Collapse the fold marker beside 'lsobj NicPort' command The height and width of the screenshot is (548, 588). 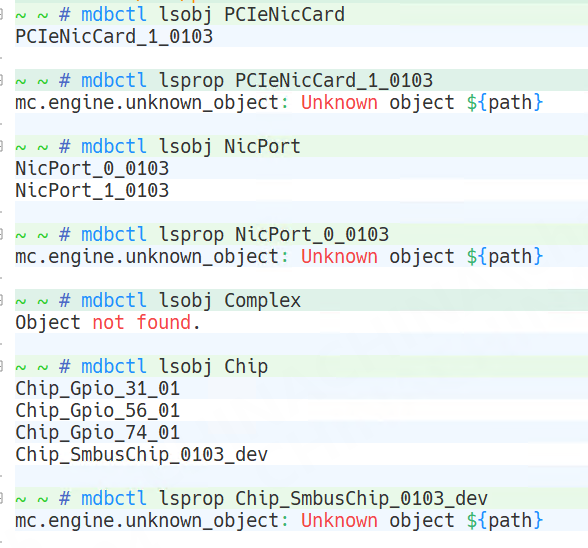[x=1, y=146]
